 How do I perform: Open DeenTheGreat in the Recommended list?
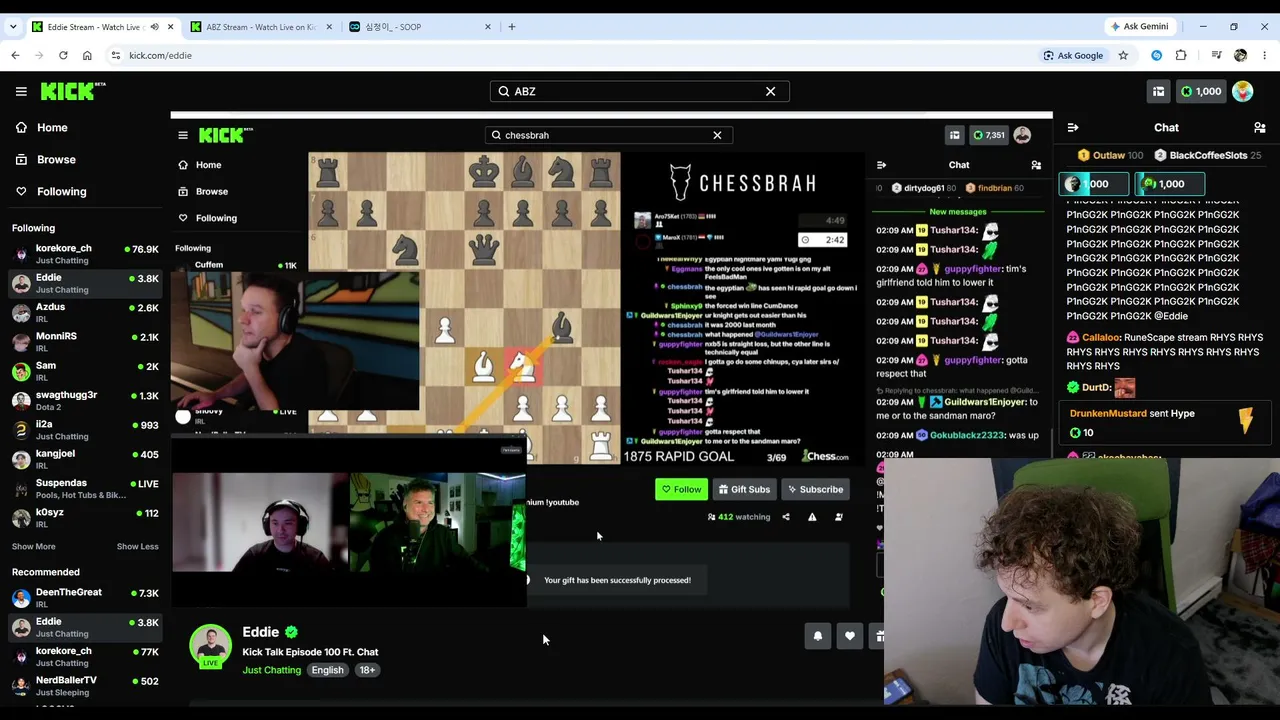click(x=85, y=598)
